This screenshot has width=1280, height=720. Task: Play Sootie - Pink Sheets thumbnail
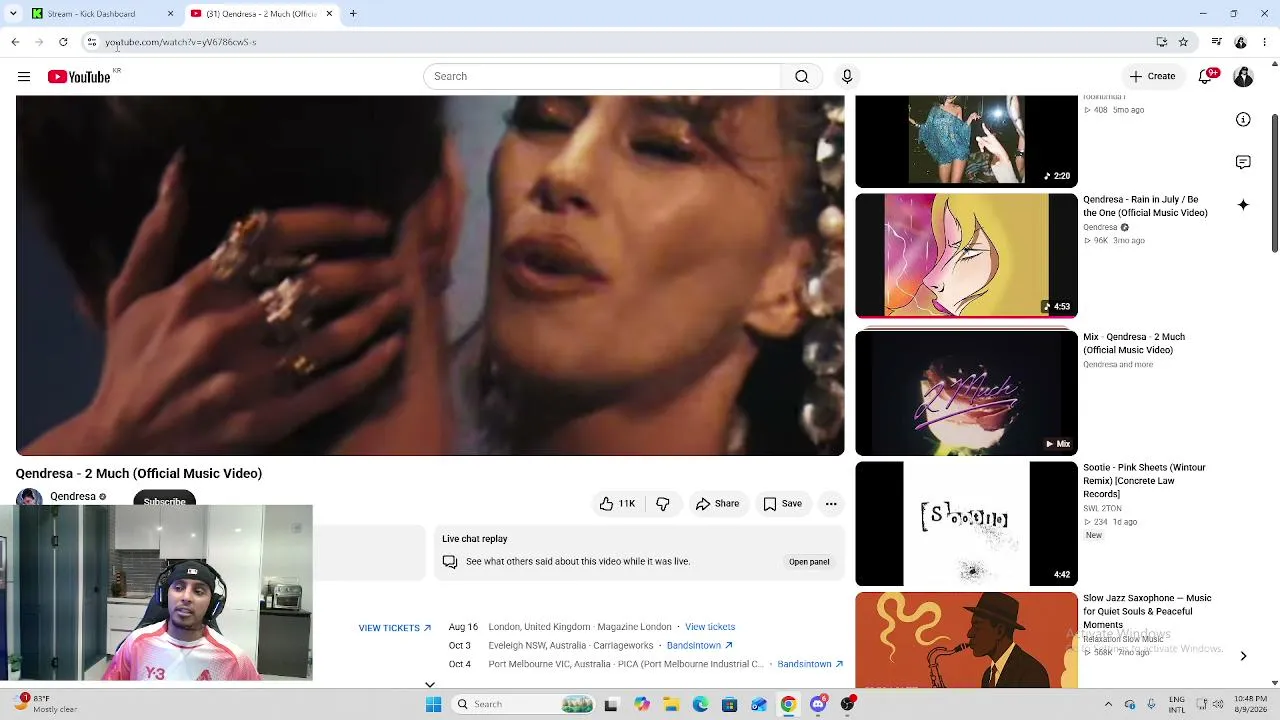966,524
